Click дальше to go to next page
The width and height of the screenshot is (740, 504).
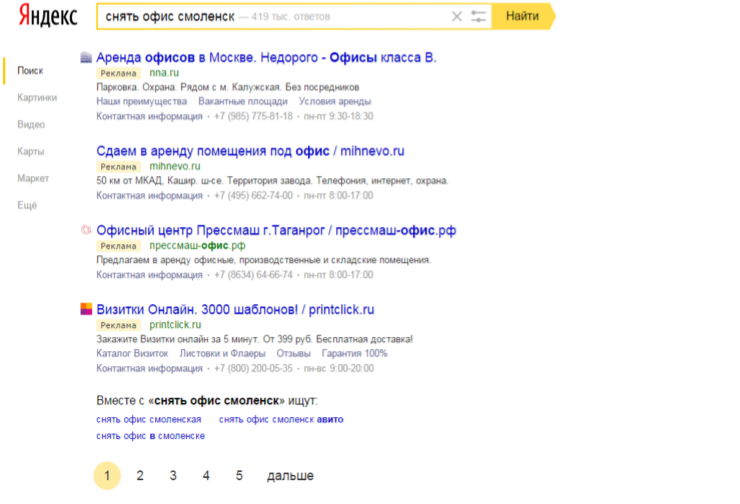pos(290,476)
